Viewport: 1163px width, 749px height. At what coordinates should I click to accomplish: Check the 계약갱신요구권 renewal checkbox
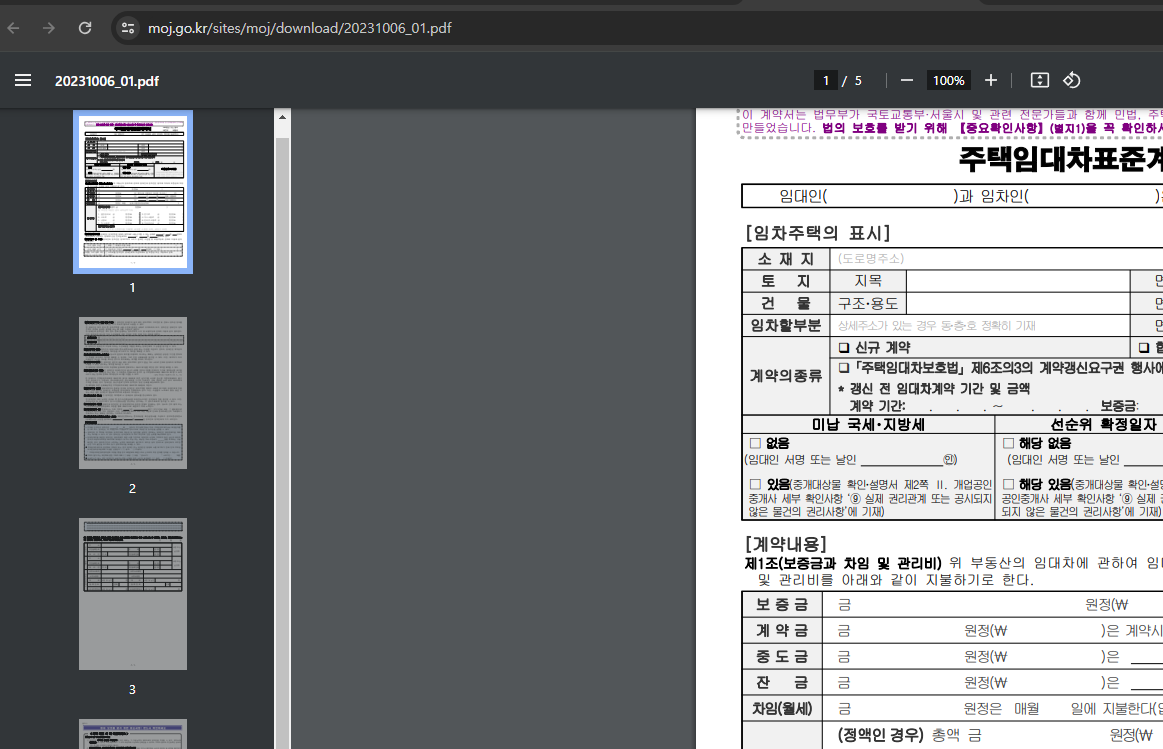(843, 368)
